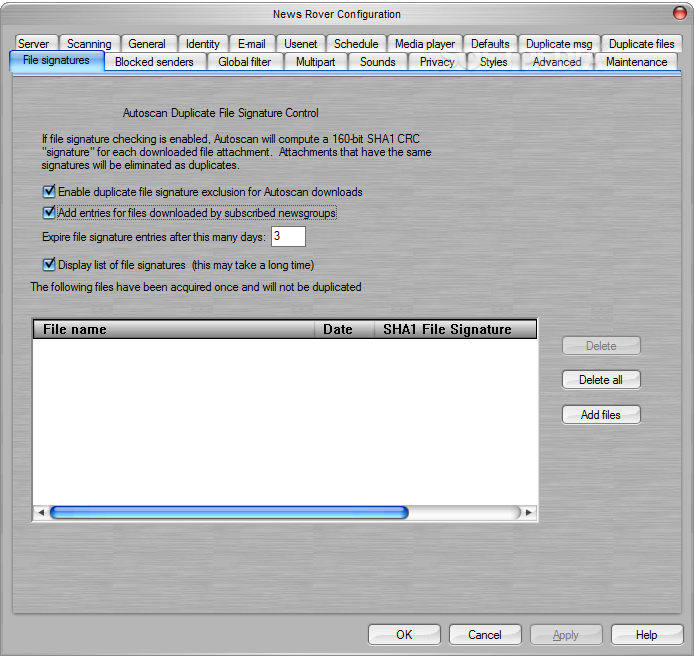Switch to the Maintenance tab
694x656 pixels.
636,62
